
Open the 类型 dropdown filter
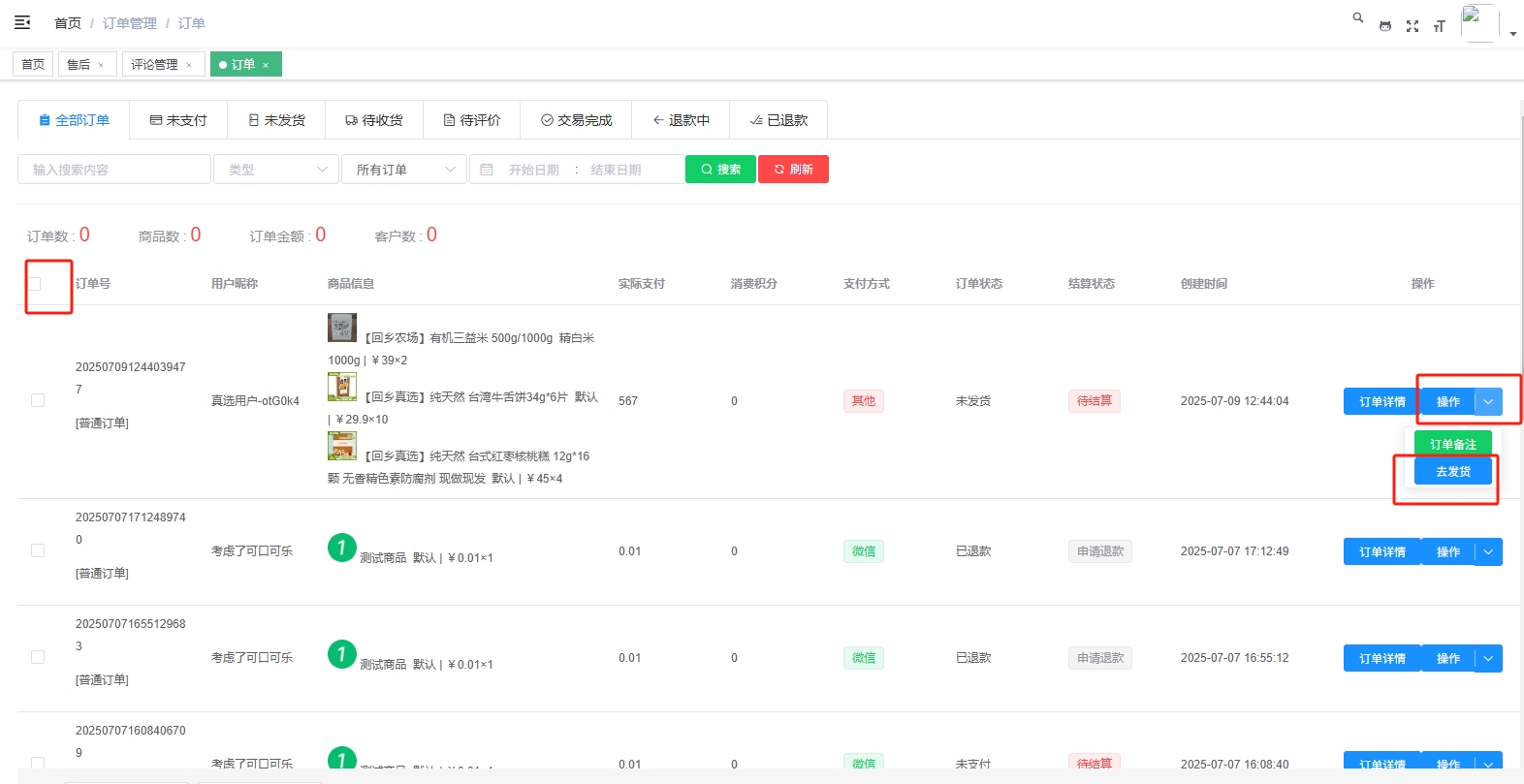pos(276,170)
